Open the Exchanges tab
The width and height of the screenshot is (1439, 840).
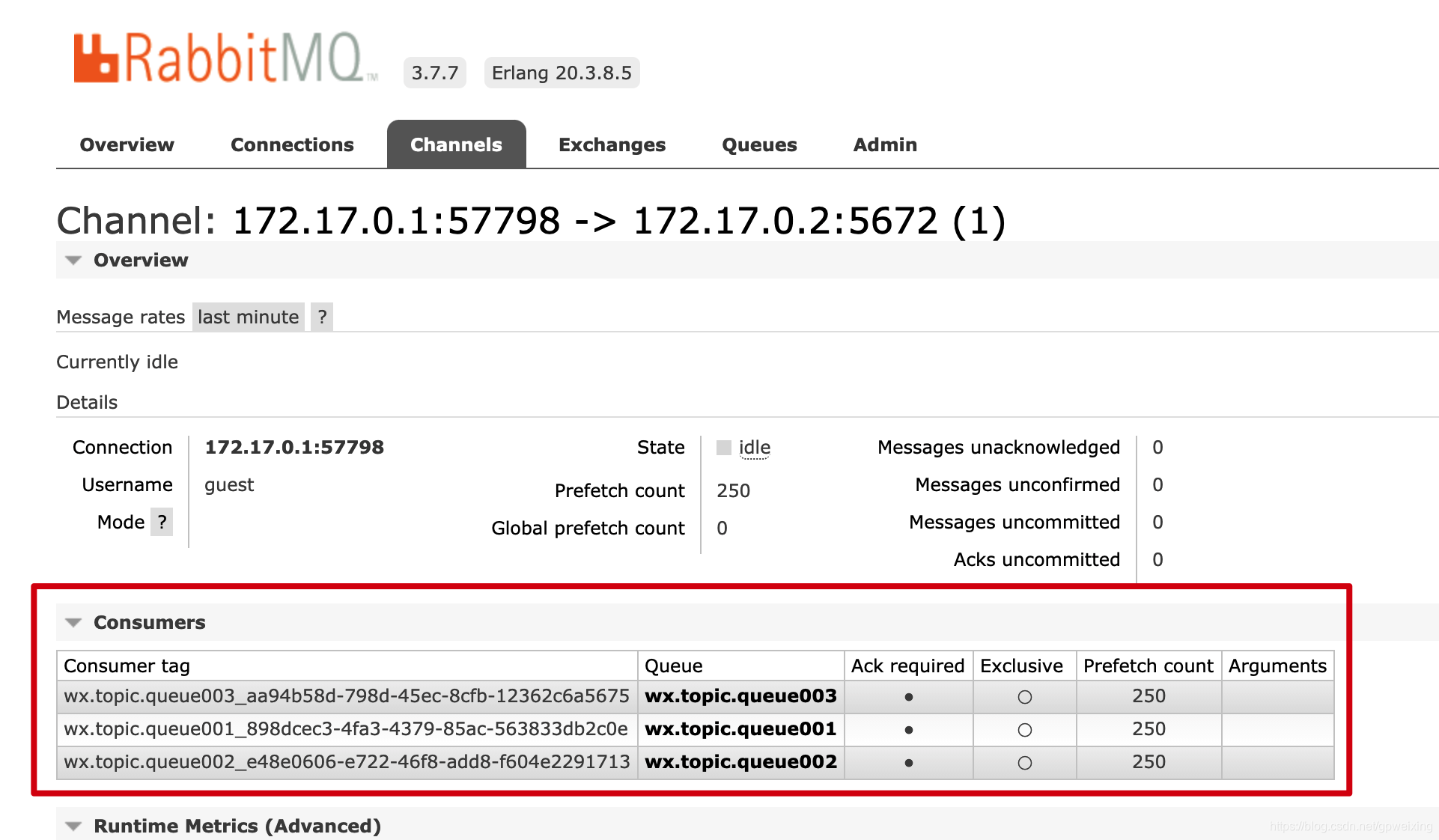612,144
